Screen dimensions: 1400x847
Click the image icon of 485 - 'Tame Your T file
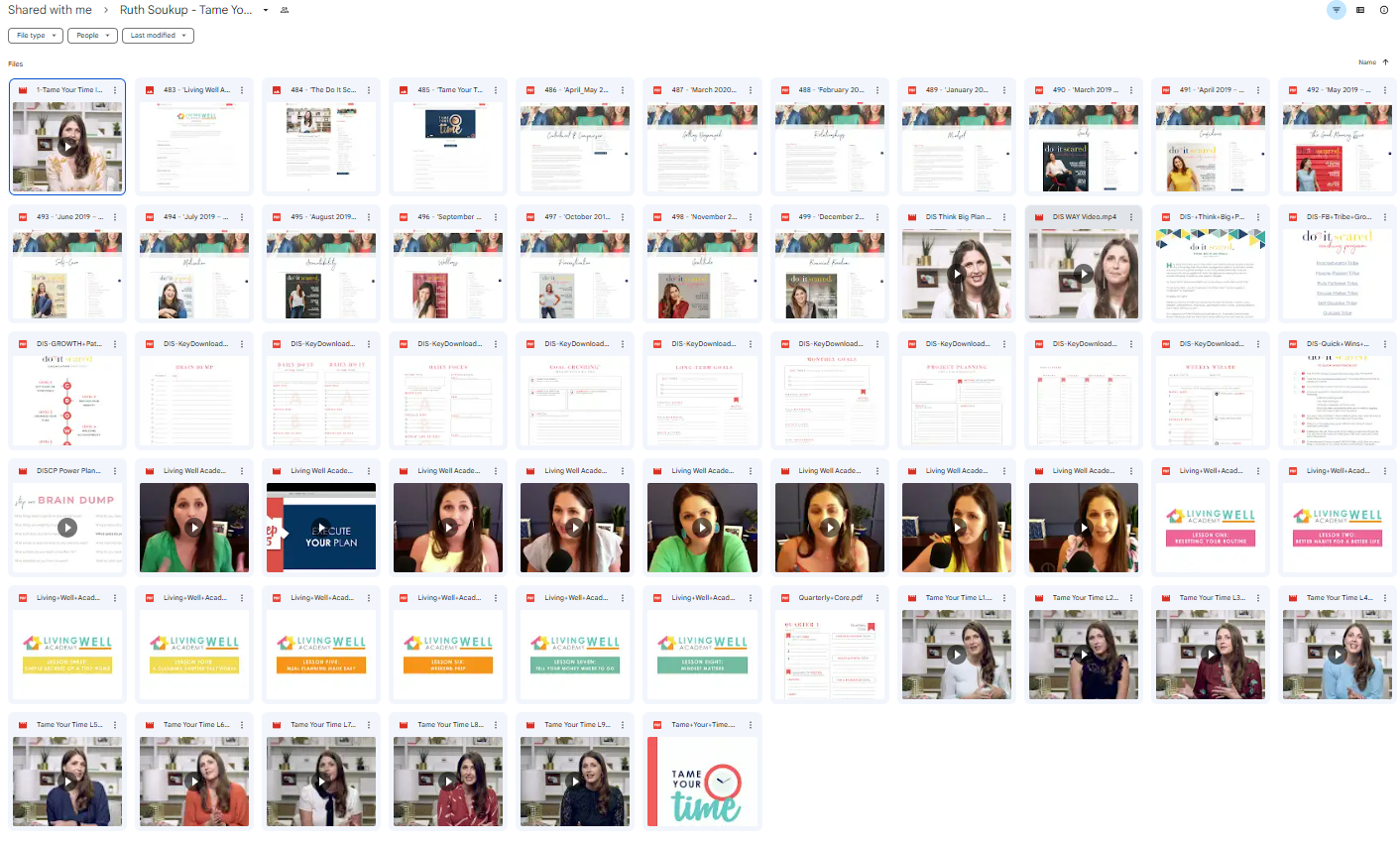(x=404, y=90)
